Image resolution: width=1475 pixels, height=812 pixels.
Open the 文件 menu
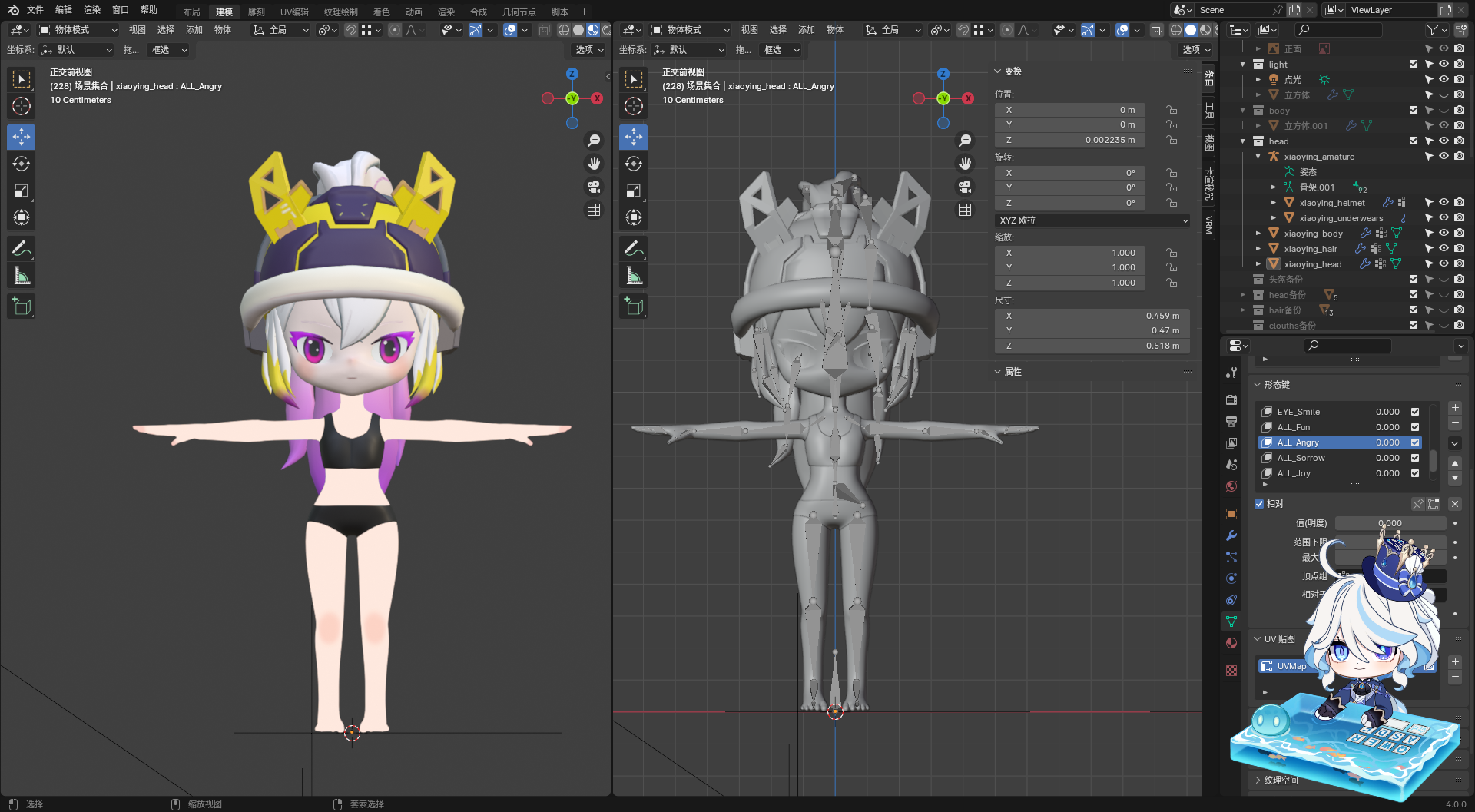pos(35,10)
